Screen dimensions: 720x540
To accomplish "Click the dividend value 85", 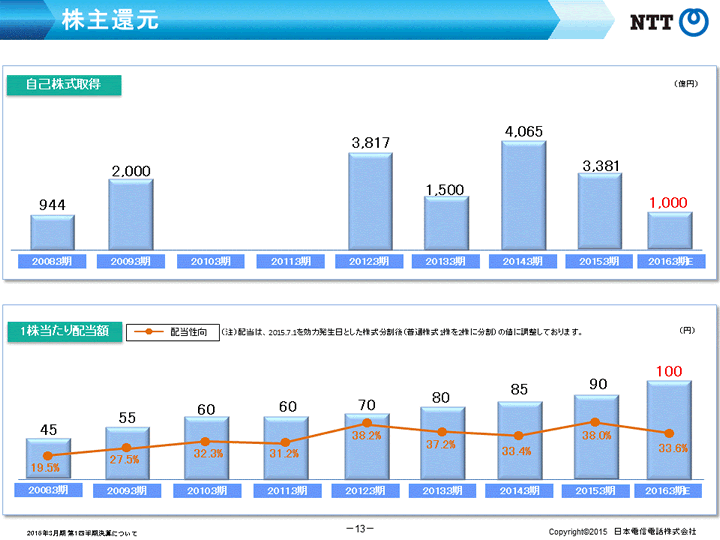I will [x=519, y=389].
